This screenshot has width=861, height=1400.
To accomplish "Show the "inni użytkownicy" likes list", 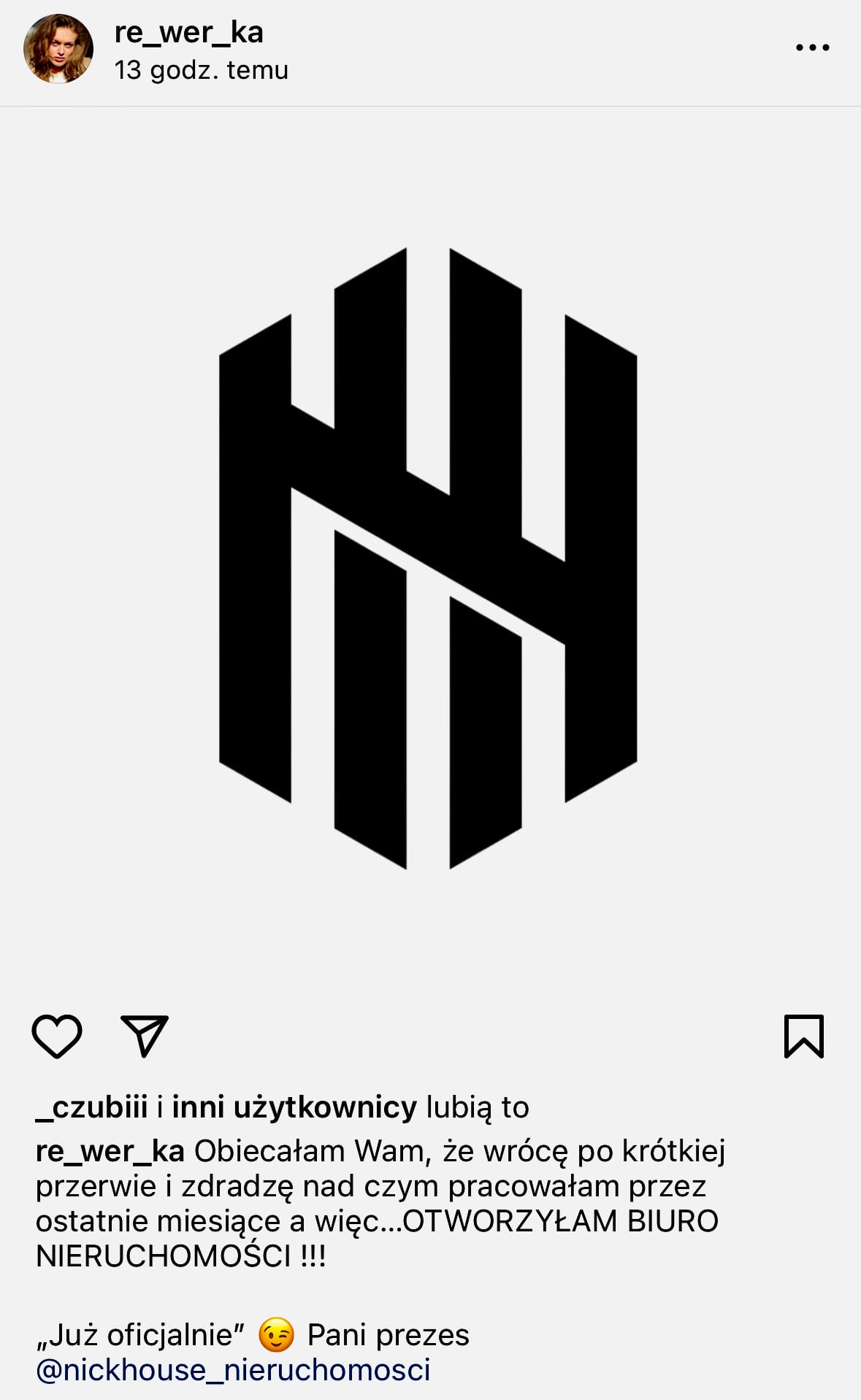I will [294, 1107].
